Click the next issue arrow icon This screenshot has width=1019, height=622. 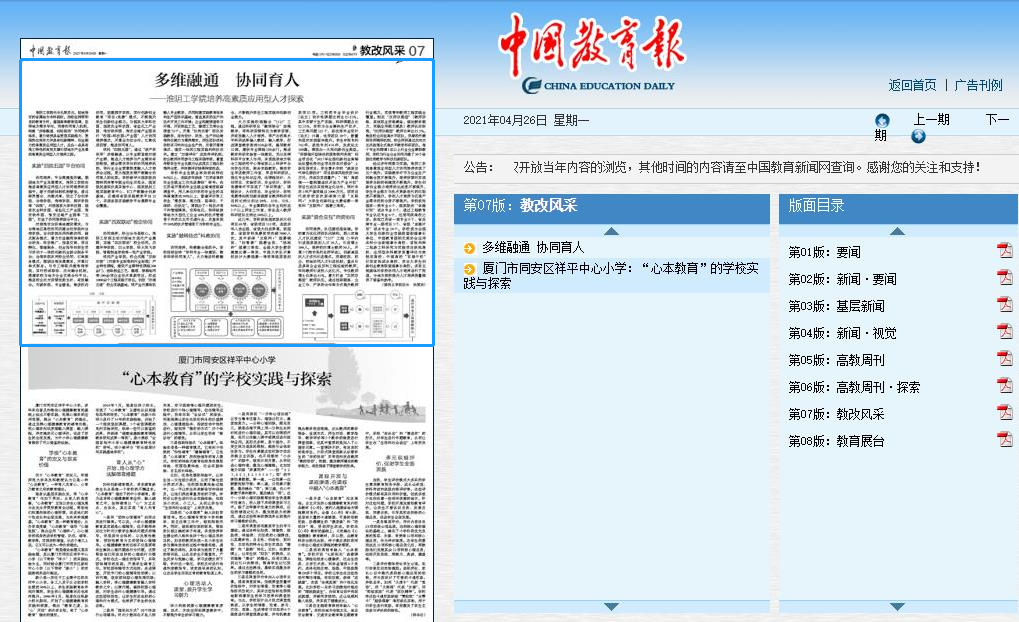(x=918, y=136)
